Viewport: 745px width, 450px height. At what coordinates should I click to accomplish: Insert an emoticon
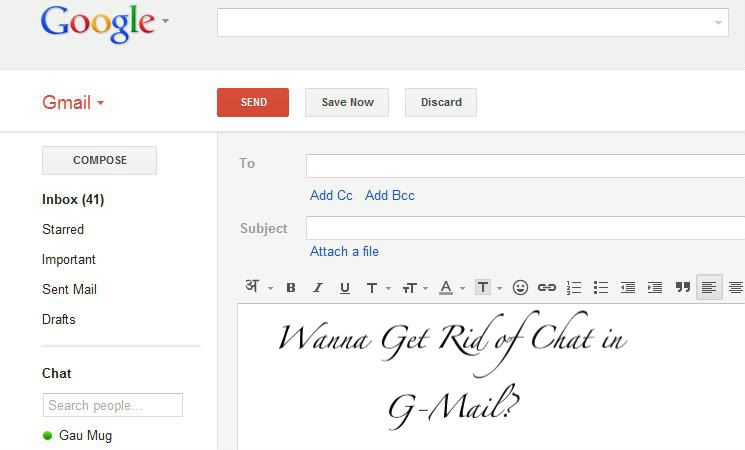coord(520,287)
